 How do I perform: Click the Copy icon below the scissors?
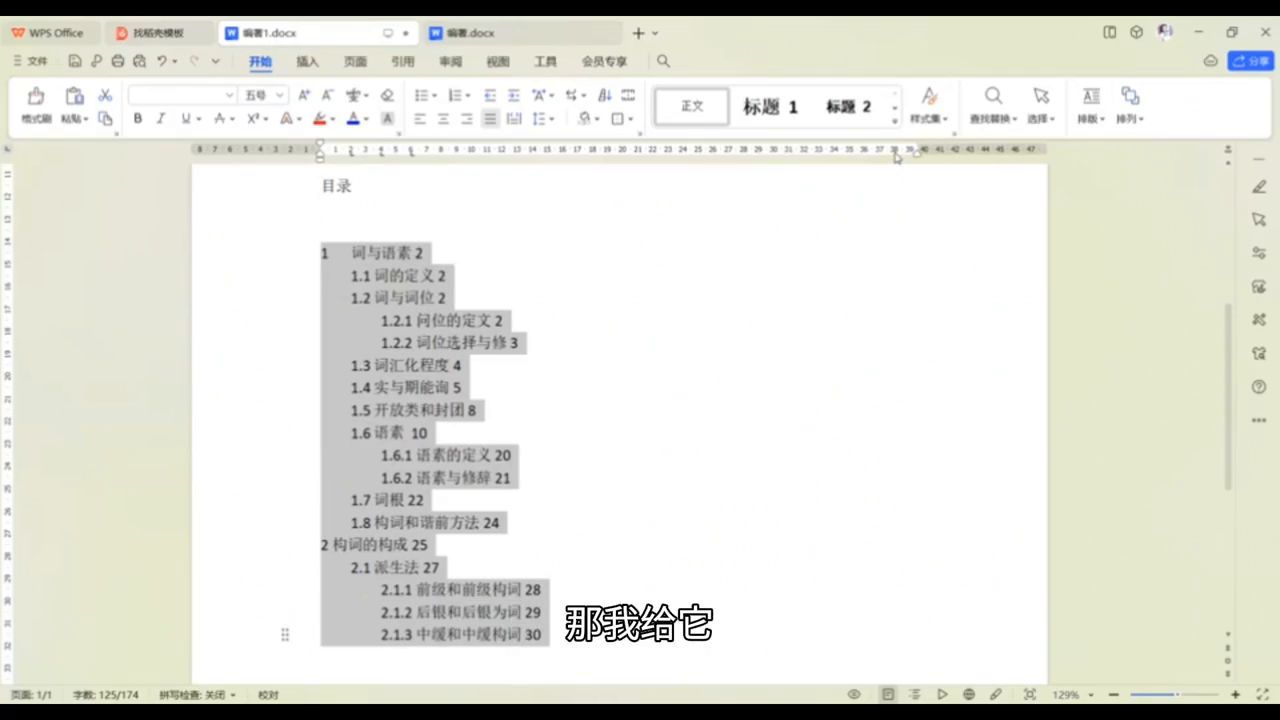tap(105, 118)
